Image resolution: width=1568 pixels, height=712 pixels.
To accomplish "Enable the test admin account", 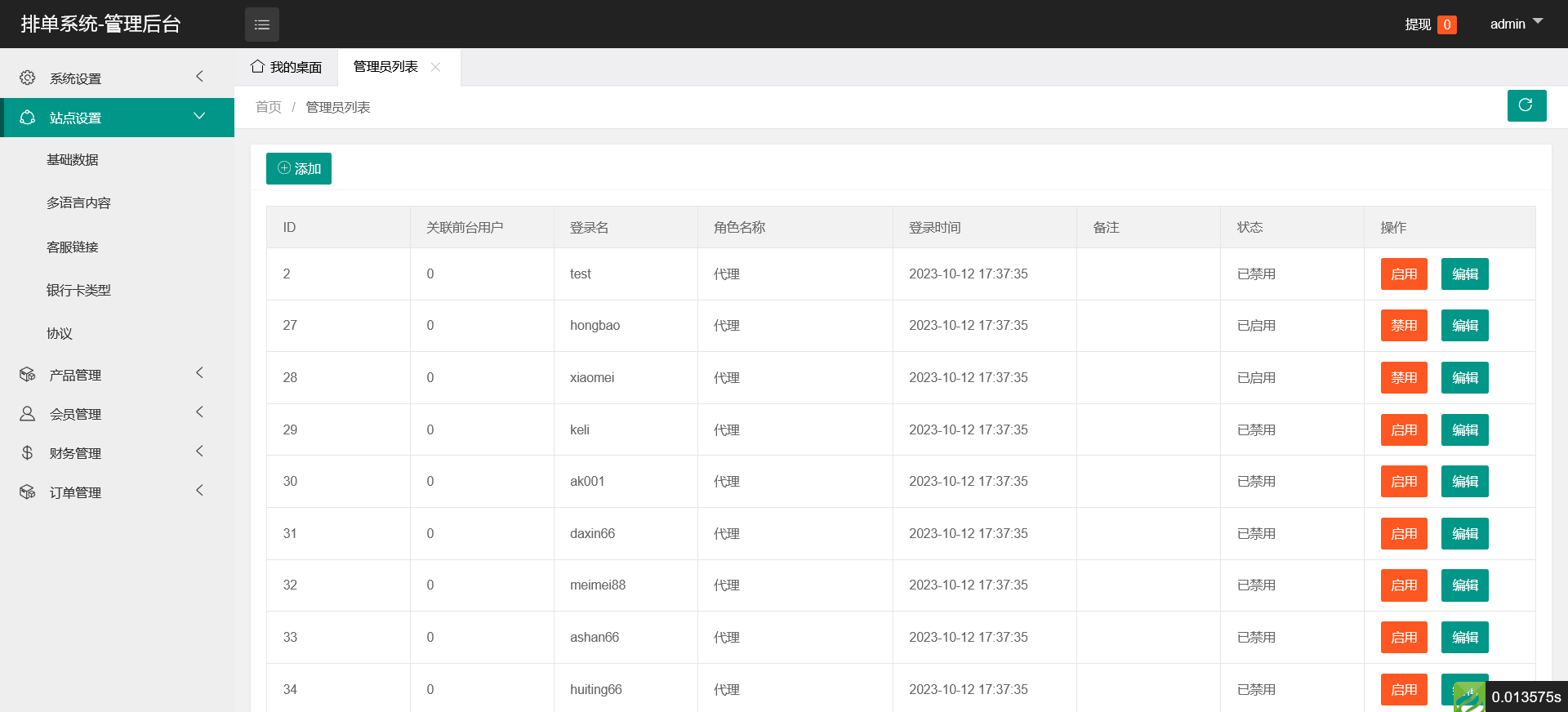I will coord(1403,274).
